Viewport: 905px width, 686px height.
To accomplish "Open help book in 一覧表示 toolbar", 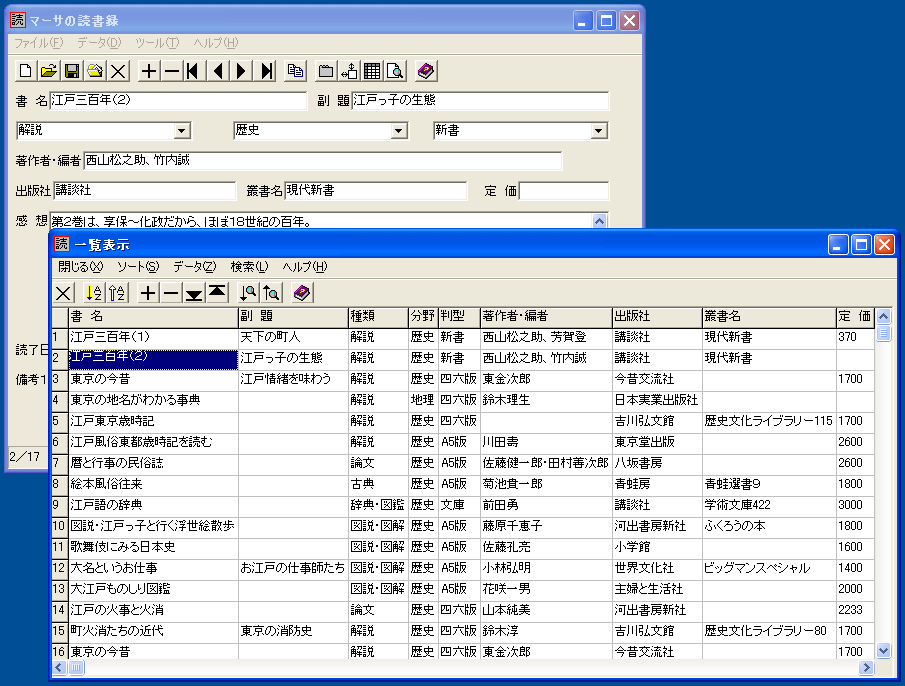I will [x=302, y=293].
